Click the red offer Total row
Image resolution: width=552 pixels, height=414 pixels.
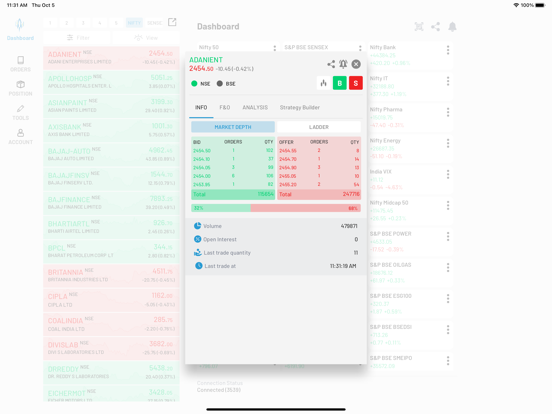(x=319, y=194)
